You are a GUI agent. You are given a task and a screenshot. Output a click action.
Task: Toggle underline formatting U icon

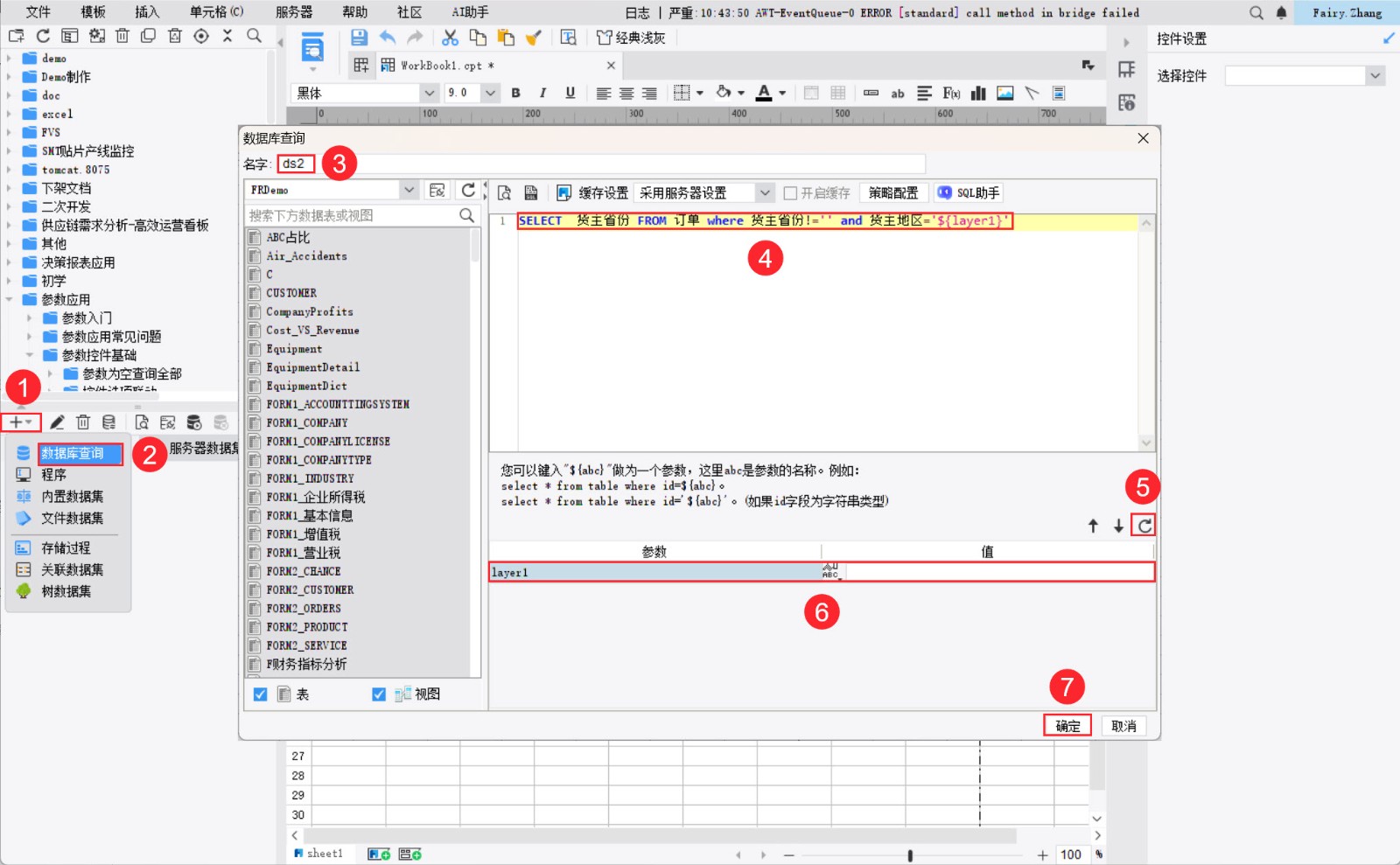[570, 93]
